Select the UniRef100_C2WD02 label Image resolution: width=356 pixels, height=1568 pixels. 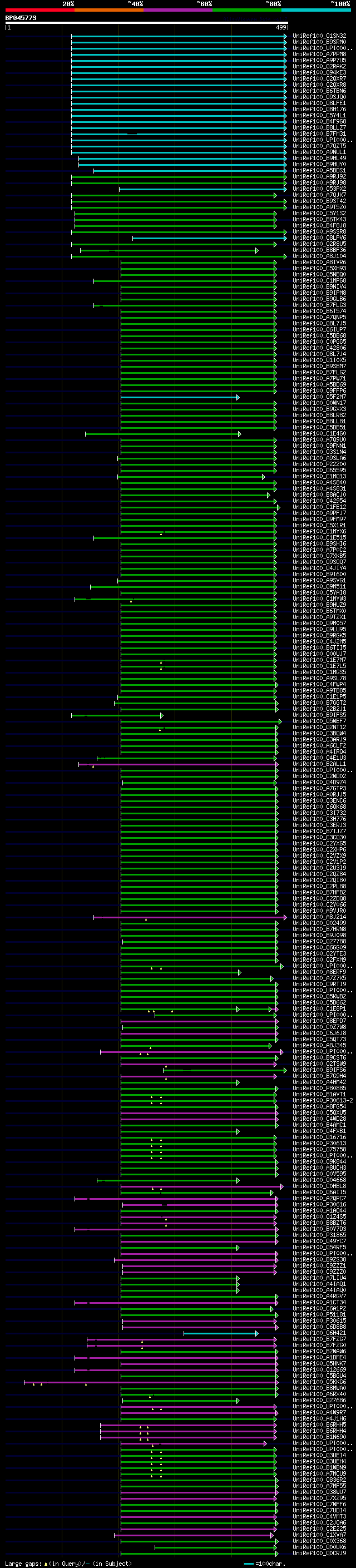coord(319,776)
